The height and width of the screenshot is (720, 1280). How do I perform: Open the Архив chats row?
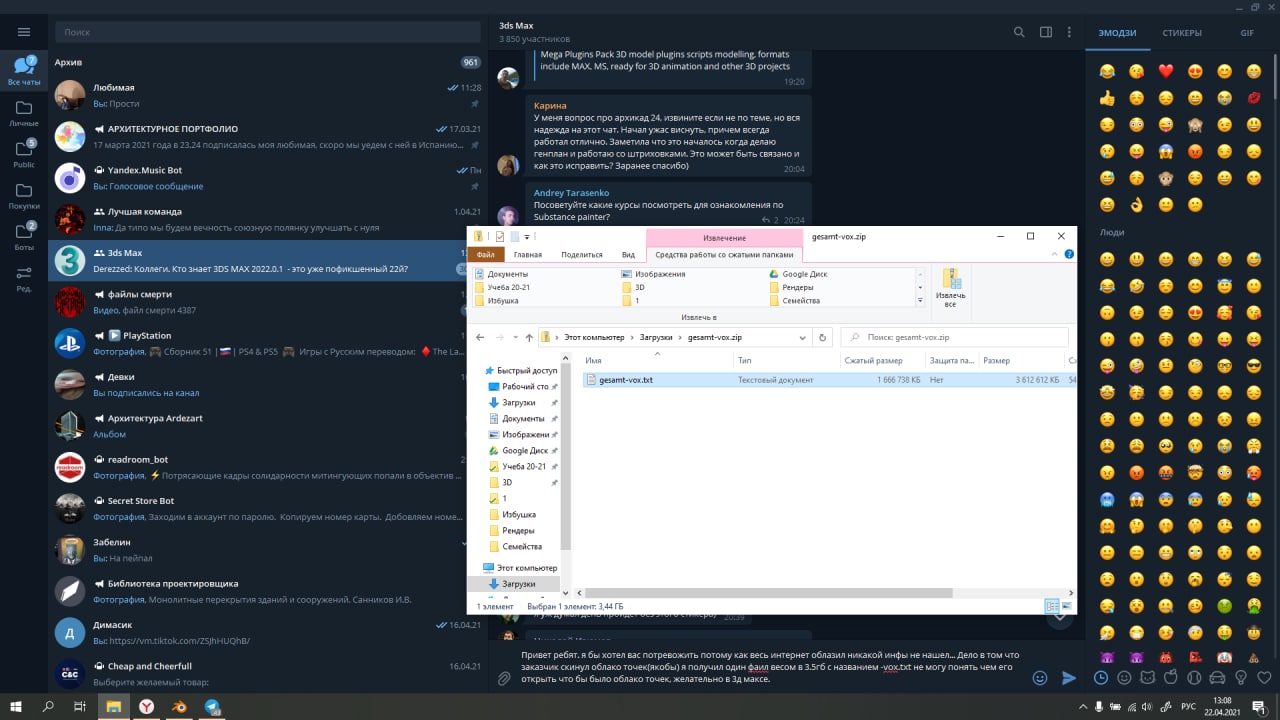pos(268,62)
